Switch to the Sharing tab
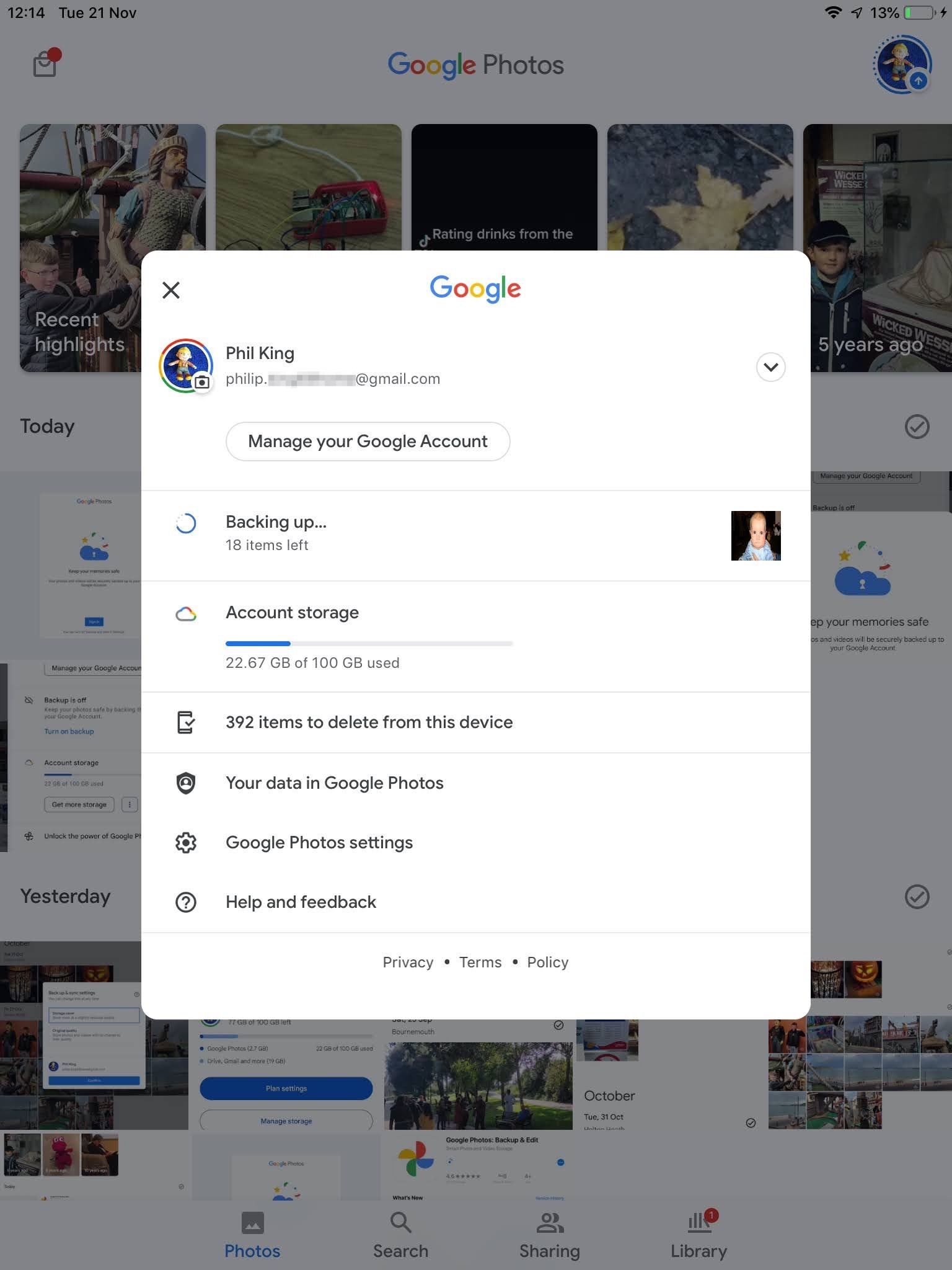952x1270 pixels. tap(550, 1236)
